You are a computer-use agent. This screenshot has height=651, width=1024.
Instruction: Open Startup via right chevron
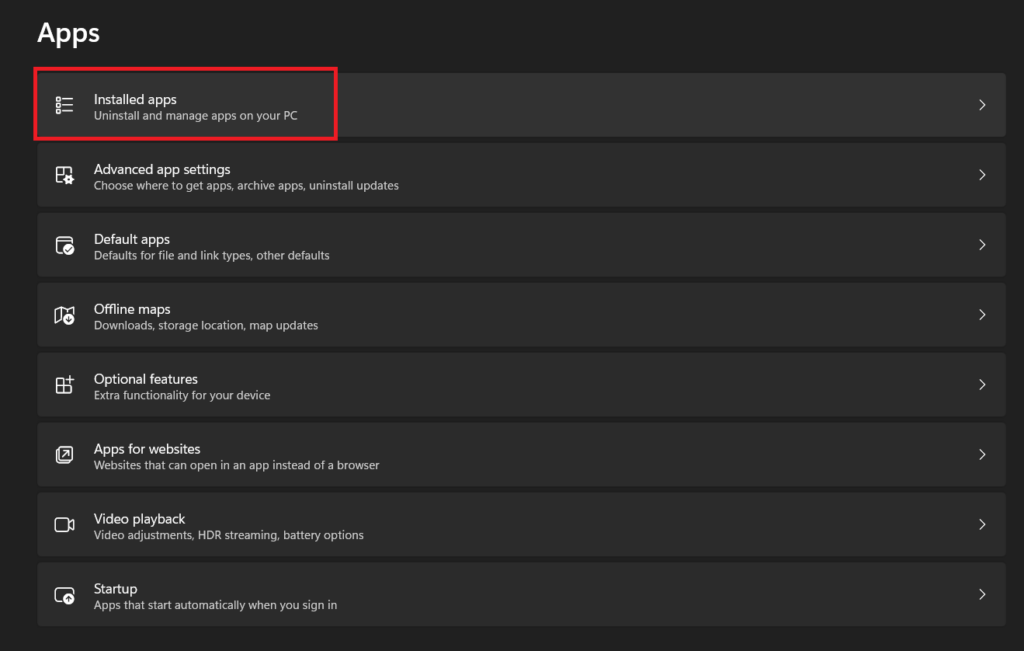point(982,594)
